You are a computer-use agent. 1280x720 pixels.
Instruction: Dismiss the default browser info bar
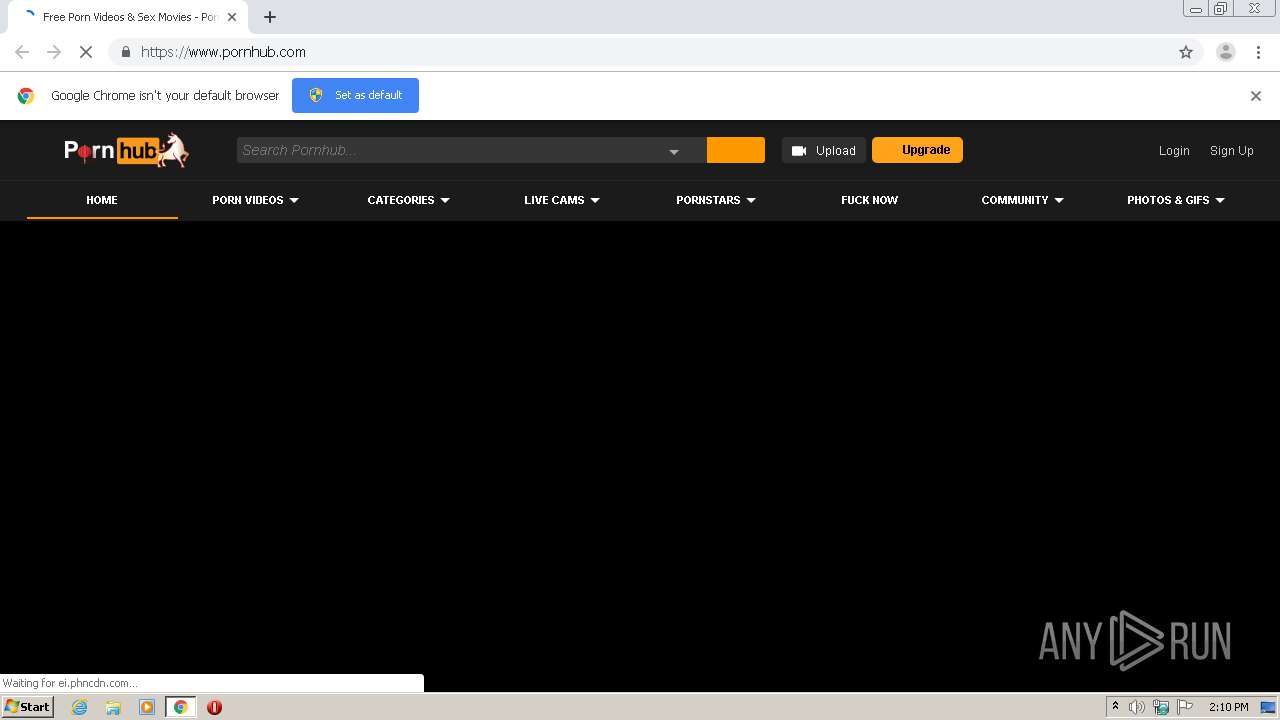(x=1256, y=96)
